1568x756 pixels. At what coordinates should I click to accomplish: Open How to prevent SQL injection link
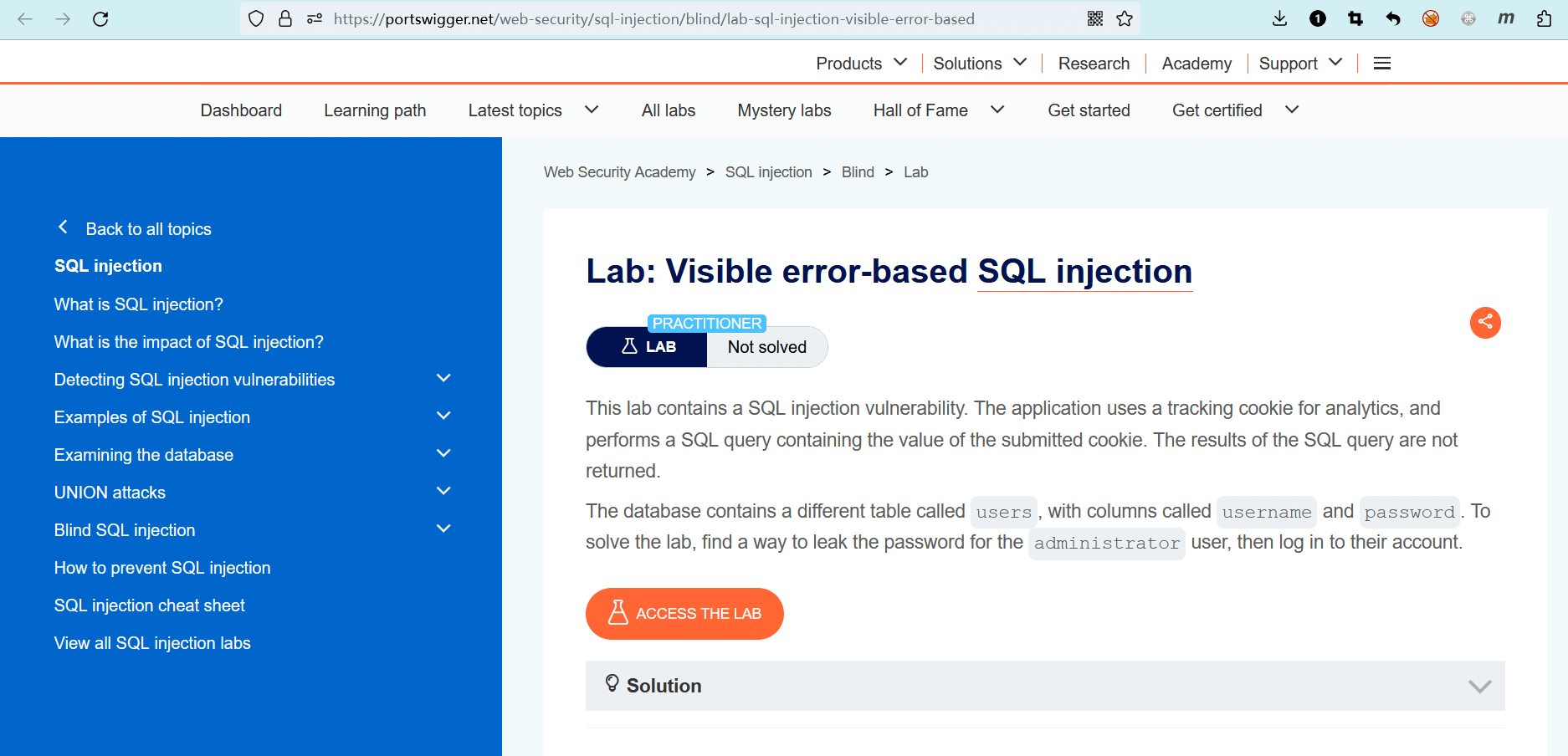click(162, 568)
